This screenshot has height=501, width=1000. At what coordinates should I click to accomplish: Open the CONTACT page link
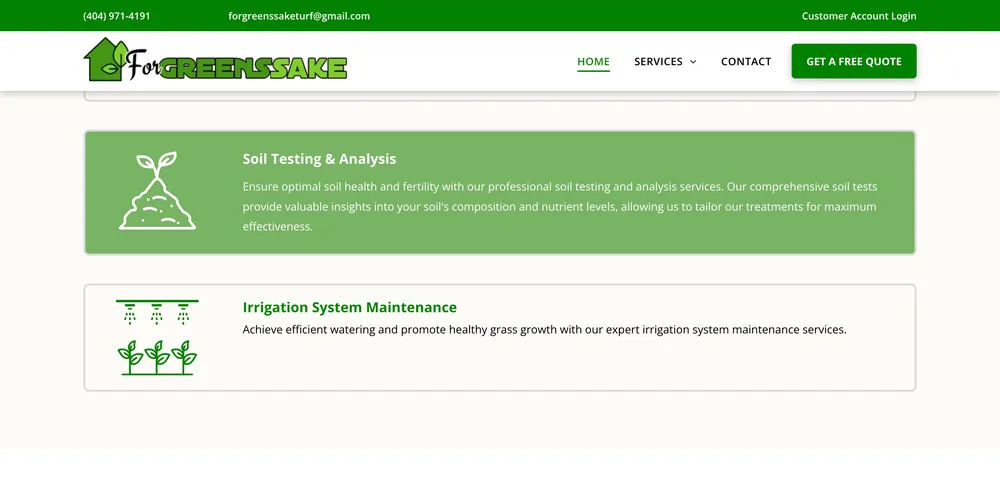(746, 62)
